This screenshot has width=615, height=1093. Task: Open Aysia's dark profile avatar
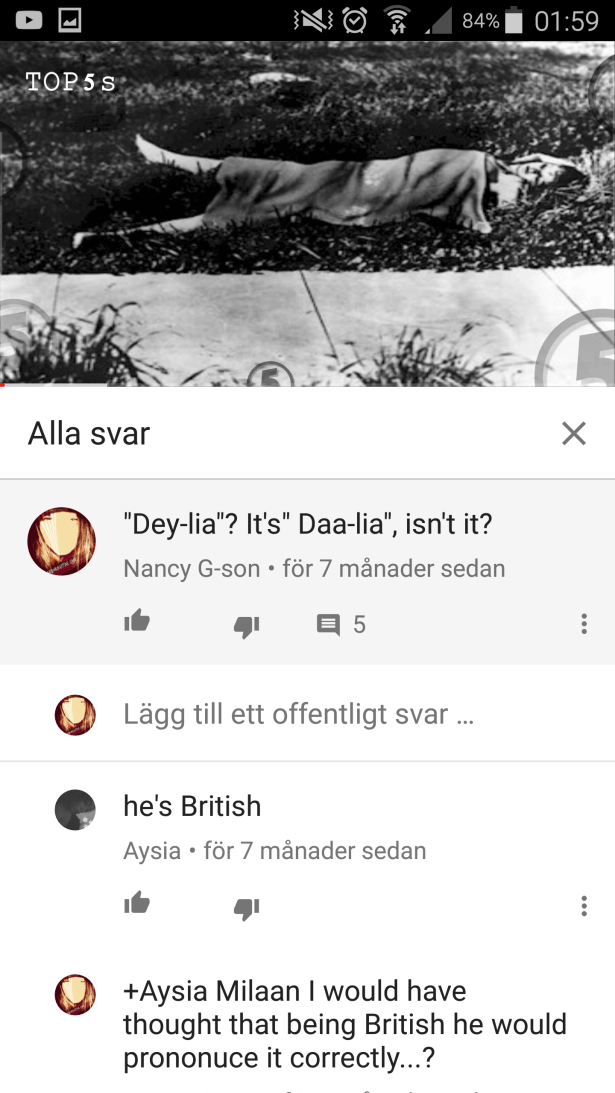pyautogui.click(x=75, y=810)
